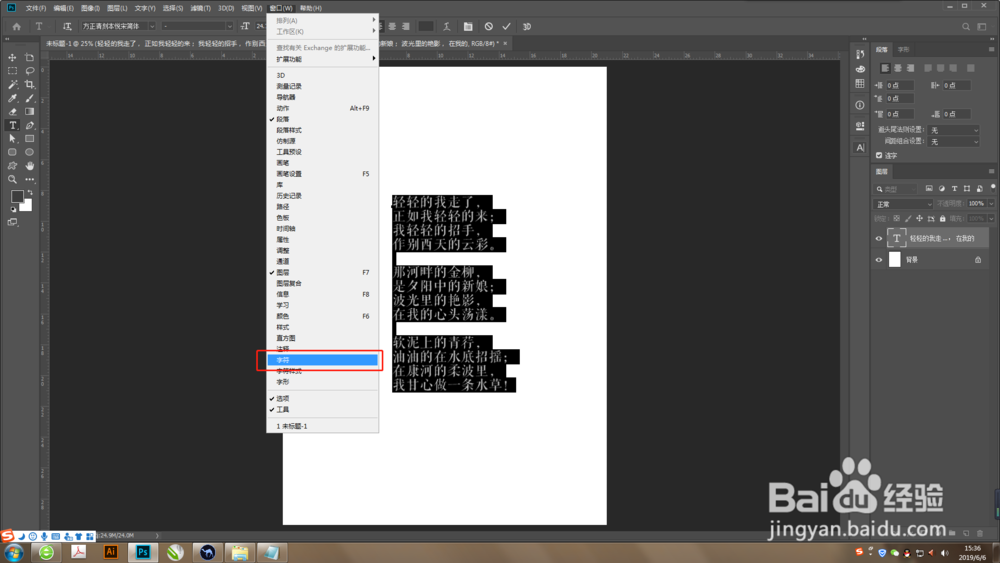Select the Hand tool
Screen dimensions: 1000x563
[x=29, y=166]
